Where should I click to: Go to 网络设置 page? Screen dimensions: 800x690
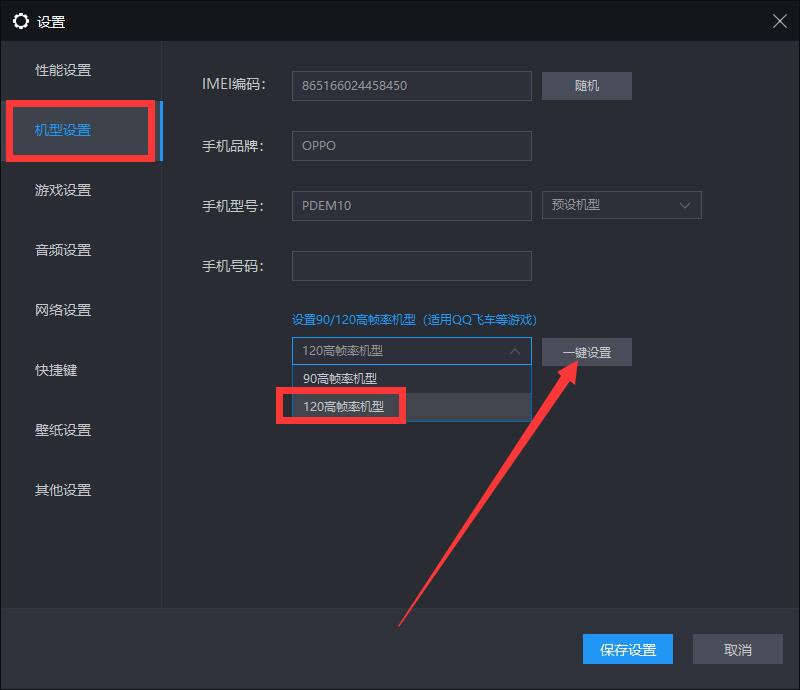[63, 310]
